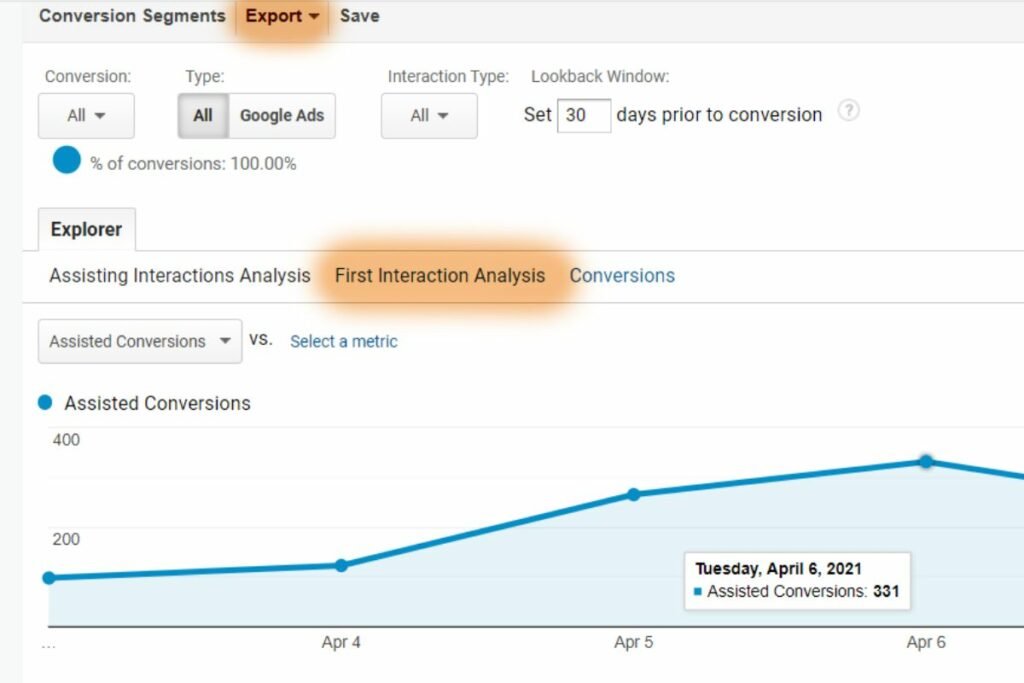Switch to the Explorer tab
This screenshot has width=1024, height=683.
point(86,229)
